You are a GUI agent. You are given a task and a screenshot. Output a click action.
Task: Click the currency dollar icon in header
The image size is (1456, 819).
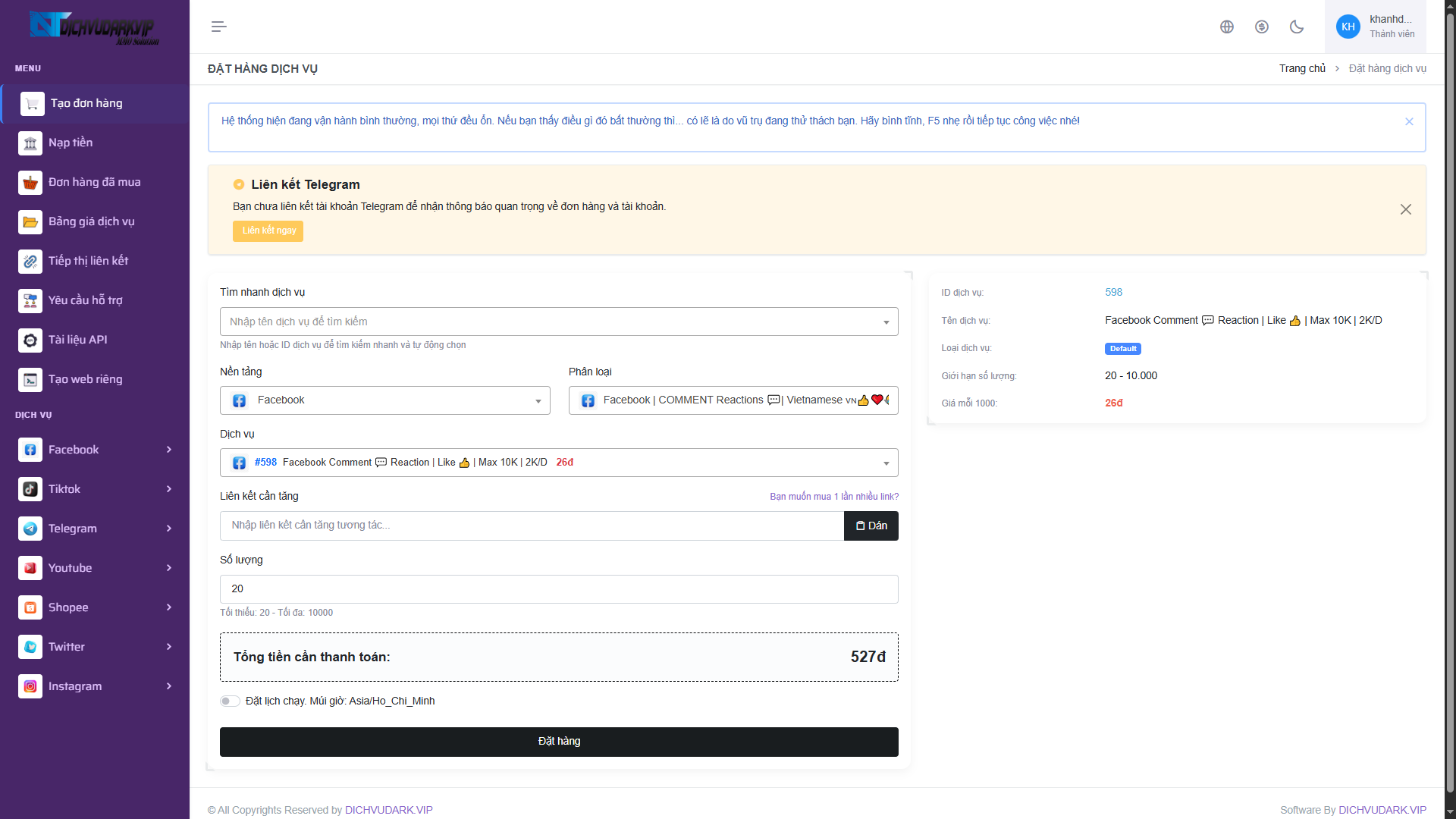[x=1261, y=27]
